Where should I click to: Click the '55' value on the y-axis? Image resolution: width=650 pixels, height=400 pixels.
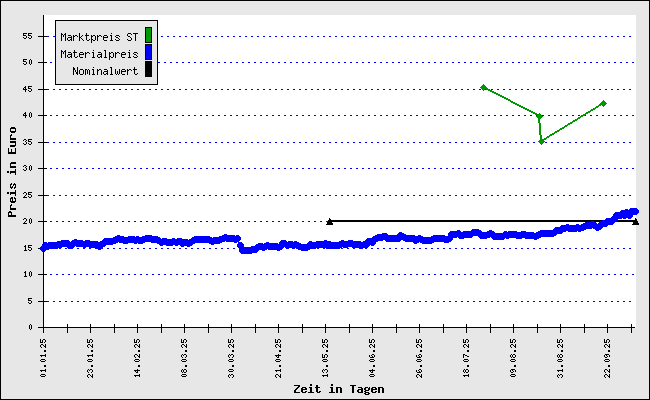pos(28,36)
